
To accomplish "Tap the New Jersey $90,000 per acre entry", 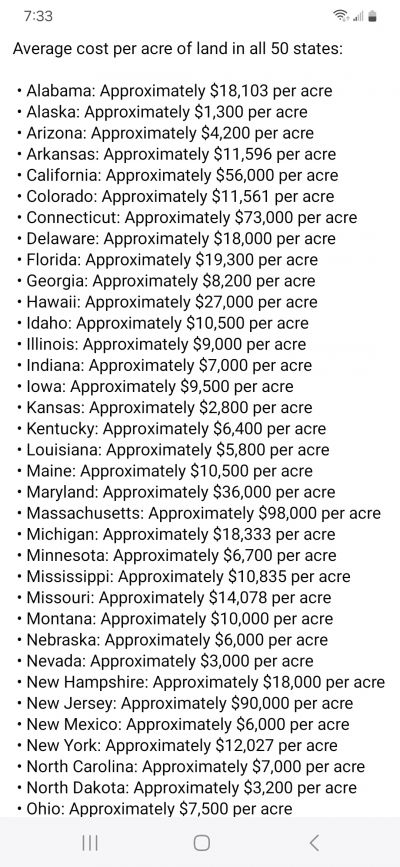I will tap(184, 704).
